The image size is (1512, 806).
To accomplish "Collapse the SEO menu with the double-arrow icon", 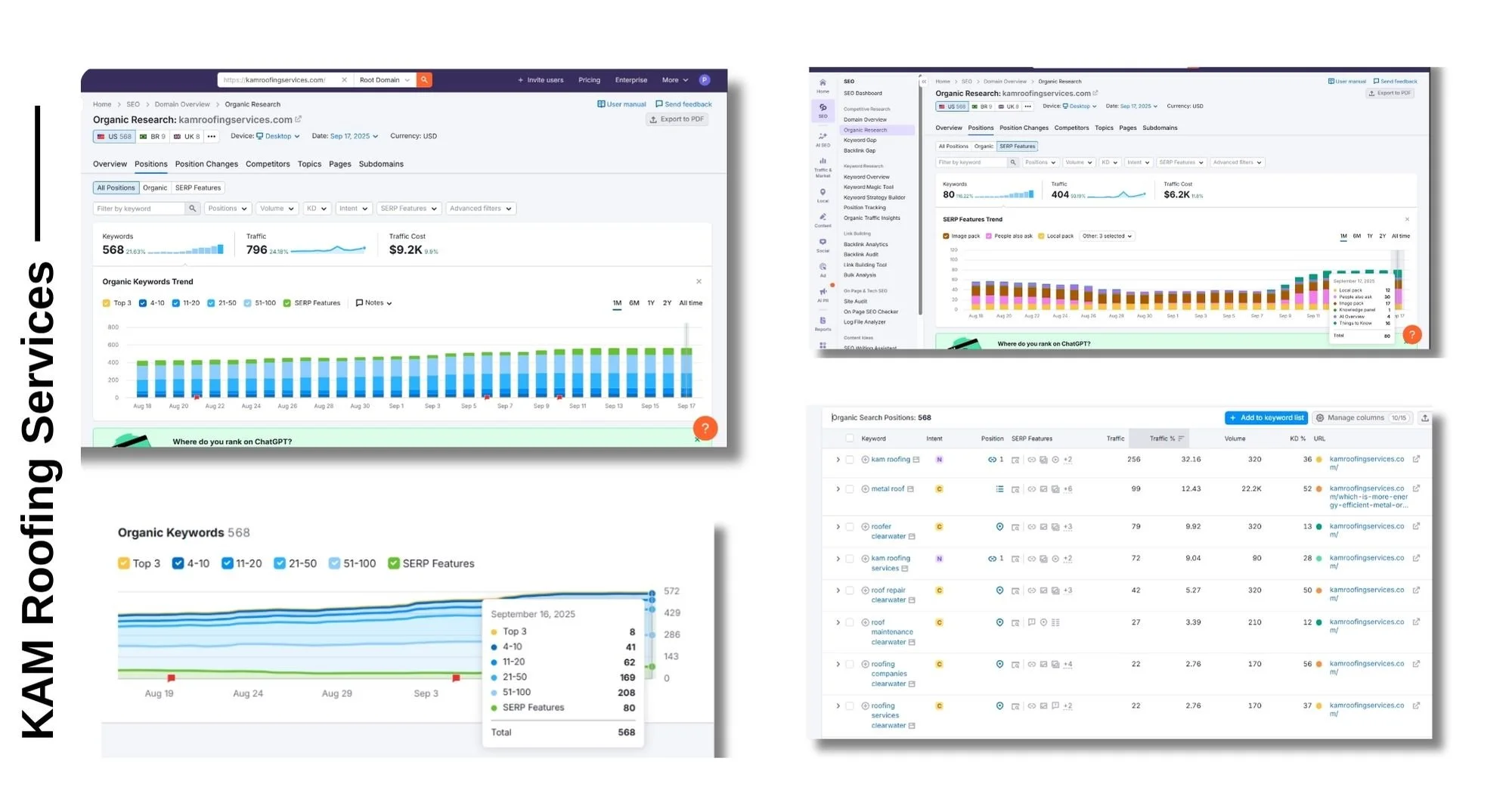I will [x=923, y=82].
